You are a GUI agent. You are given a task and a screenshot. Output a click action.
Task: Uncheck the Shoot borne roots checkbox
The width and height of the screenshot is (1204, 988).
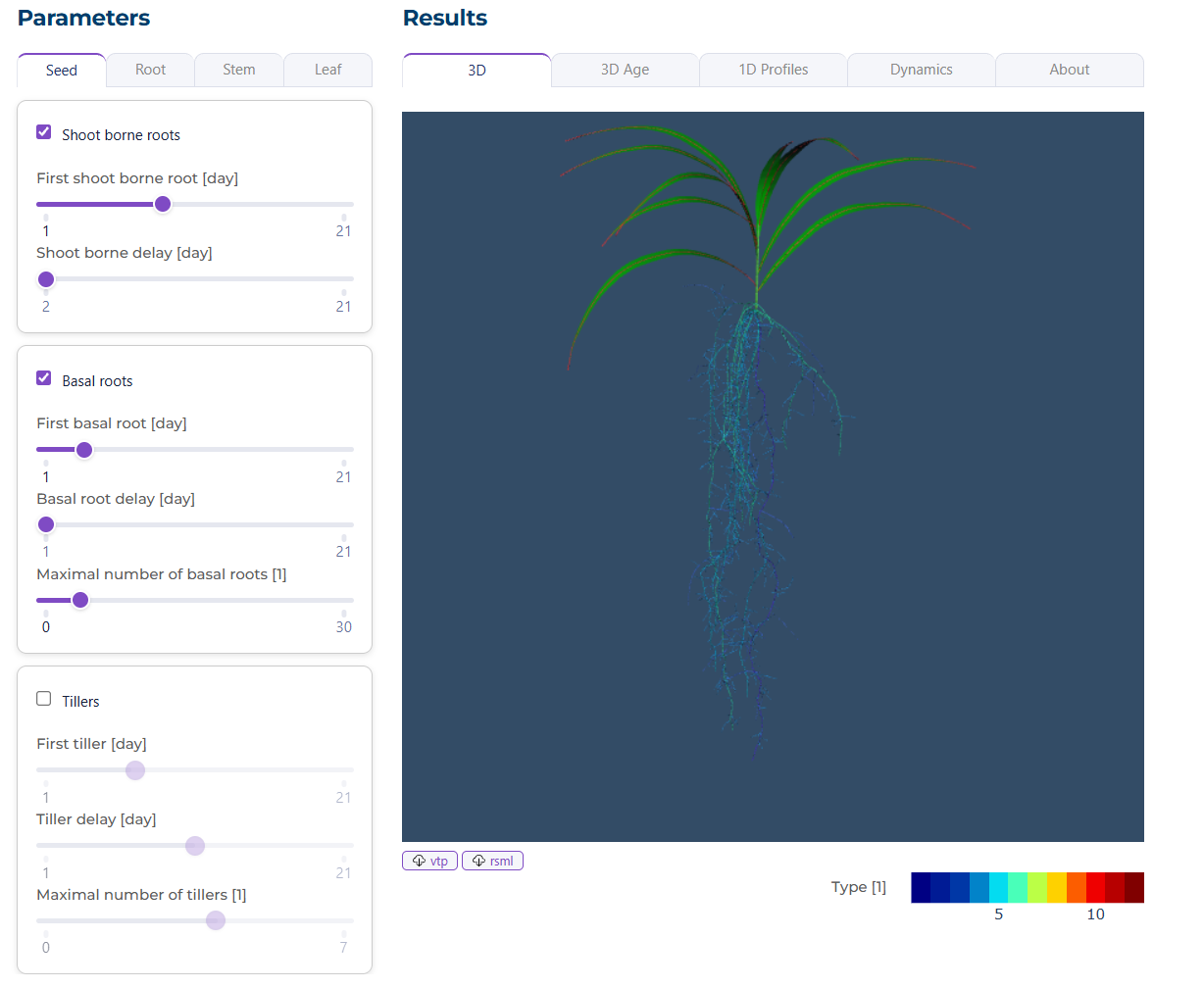[44, 131]
